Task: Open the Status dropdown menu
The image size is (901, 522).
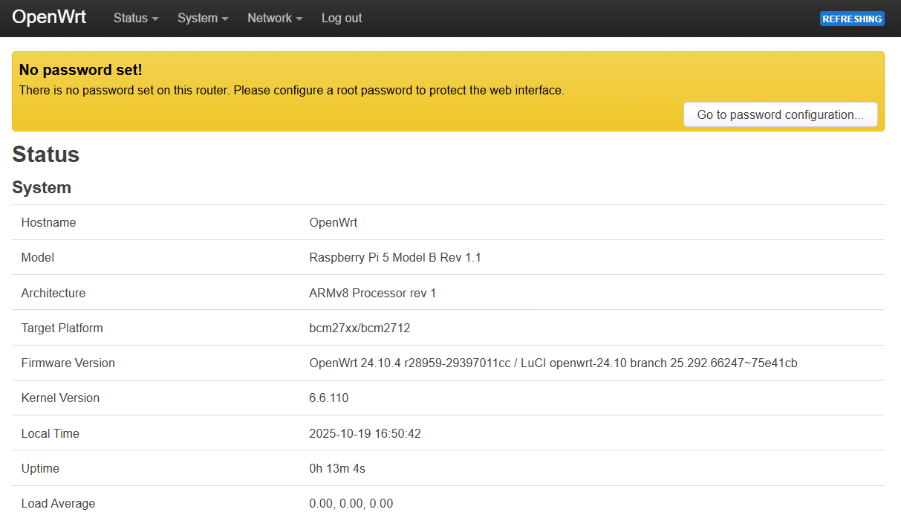Action: coord(136,18)
